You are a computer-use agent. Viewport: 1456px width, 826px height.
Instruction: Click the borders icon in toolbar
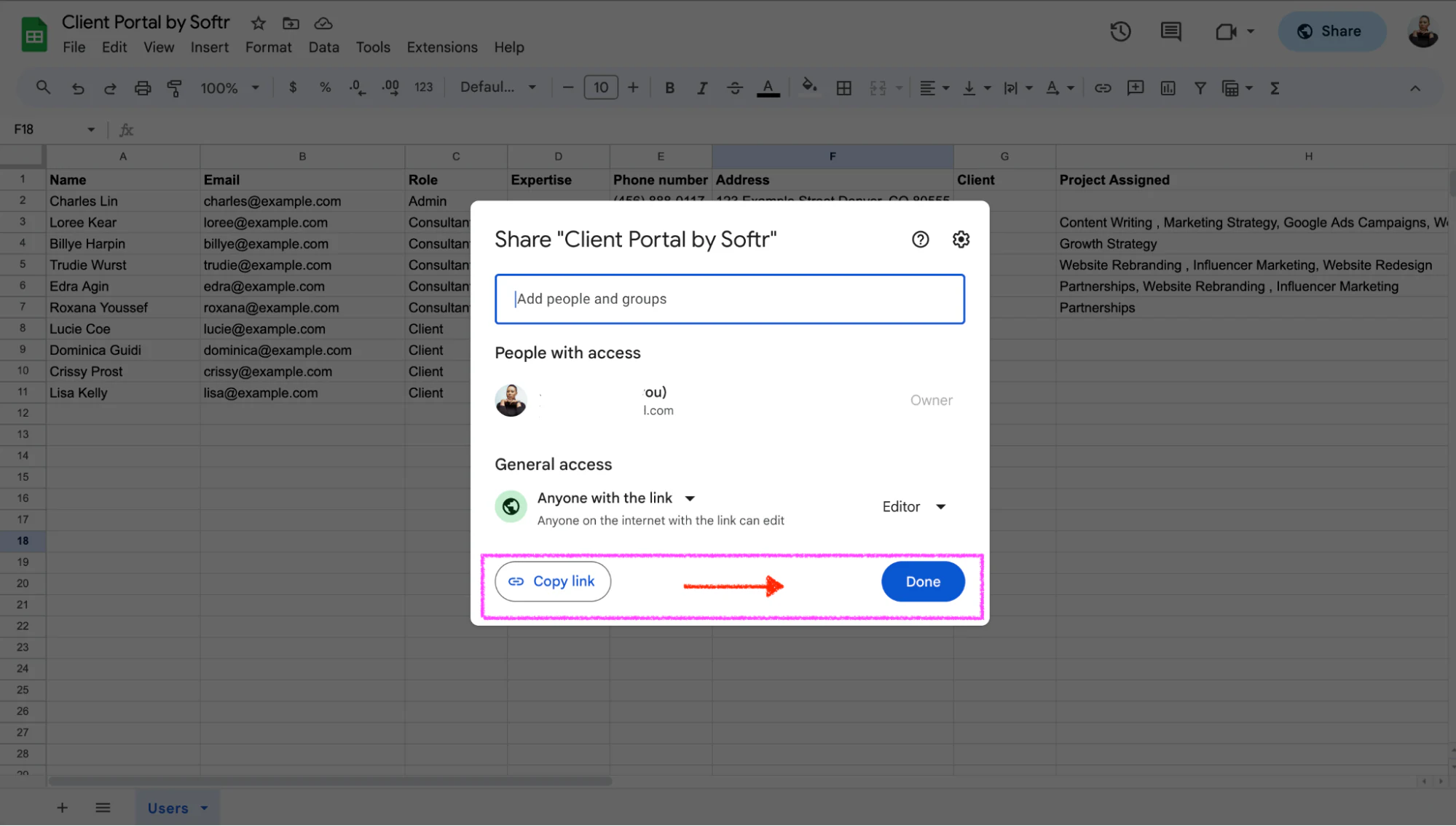click(x=843, y=88)
